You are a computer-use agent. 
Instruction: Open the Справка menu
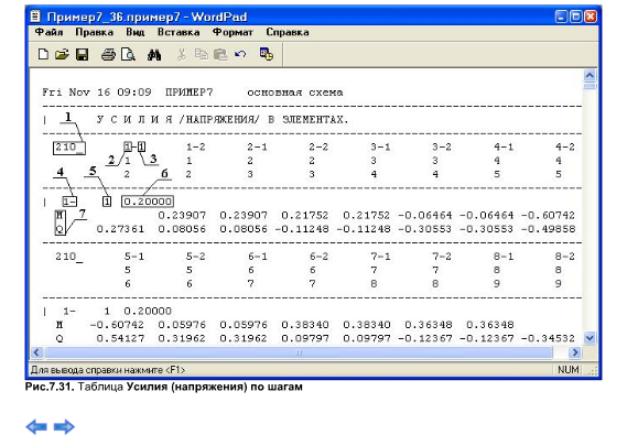click(x=287, y=32)
